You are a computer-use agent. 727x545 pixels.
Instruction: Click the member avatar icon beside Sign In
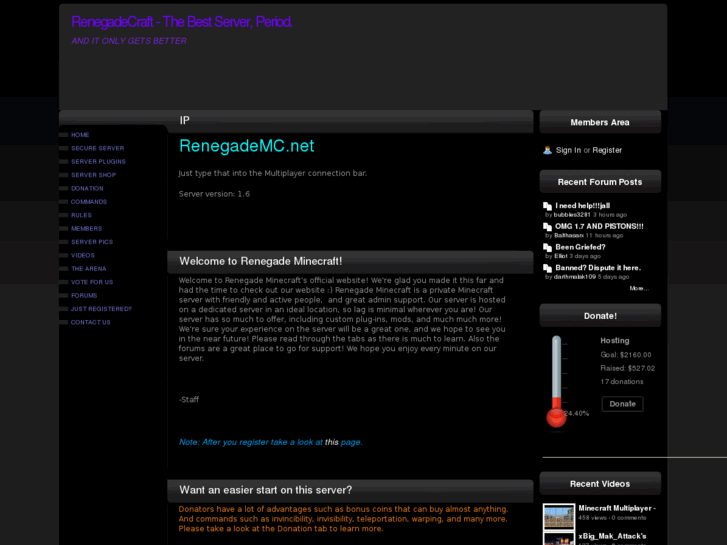548,150
